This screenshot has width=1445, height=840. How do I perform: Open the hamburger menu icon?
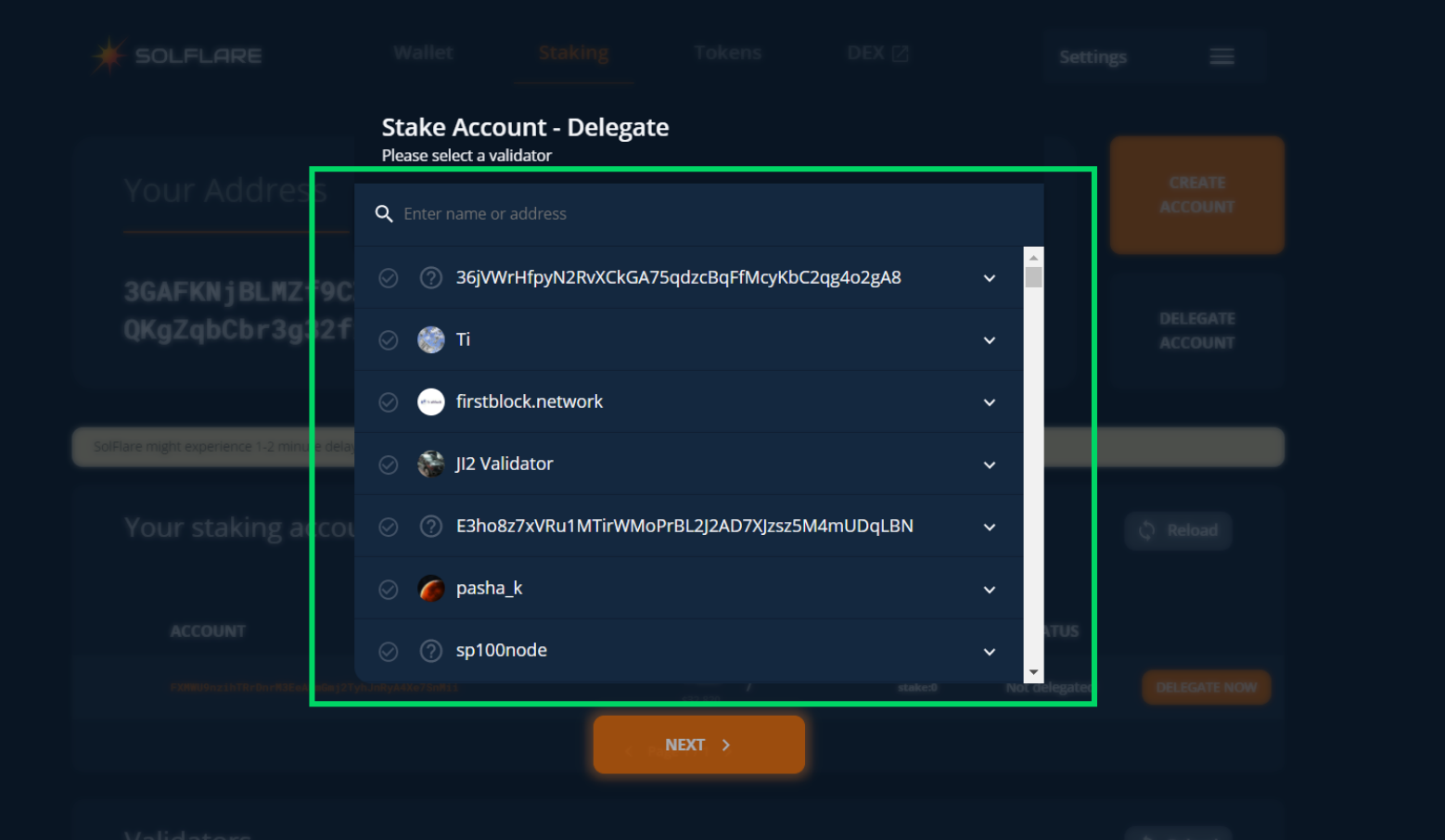1221,57
